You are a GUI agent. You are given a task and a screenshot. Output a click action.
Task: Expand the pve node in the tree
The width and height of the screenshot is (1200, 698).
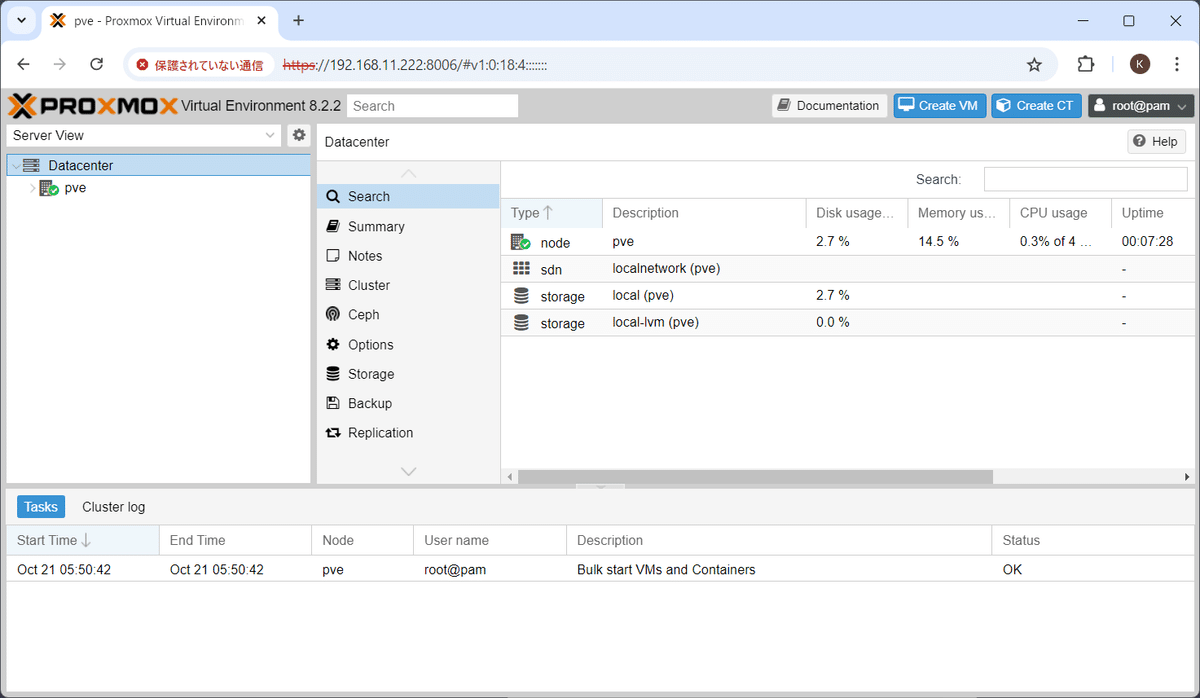coord(32,188)
